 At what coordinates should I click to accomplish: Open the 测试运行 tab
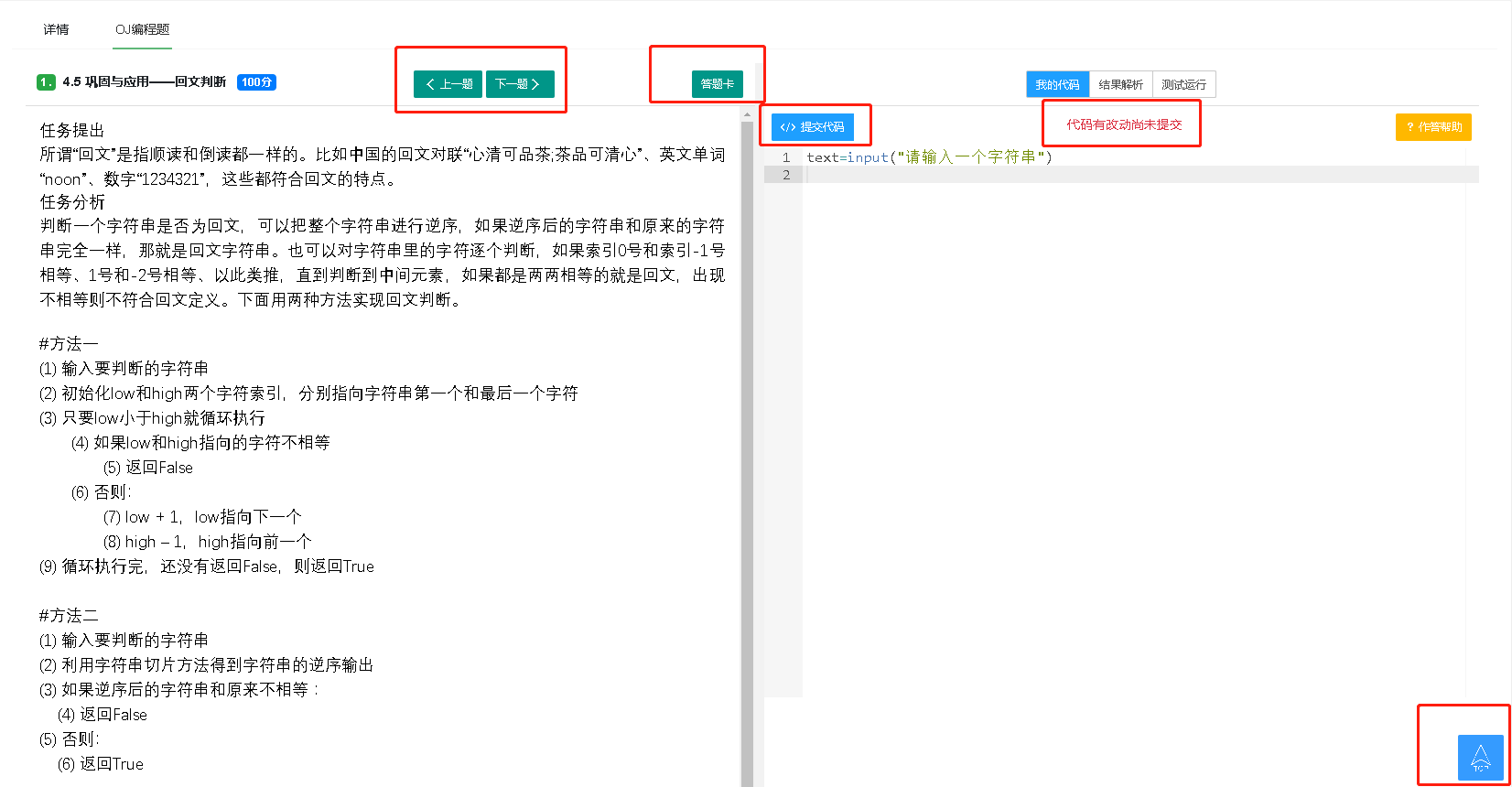point(1183,84)
